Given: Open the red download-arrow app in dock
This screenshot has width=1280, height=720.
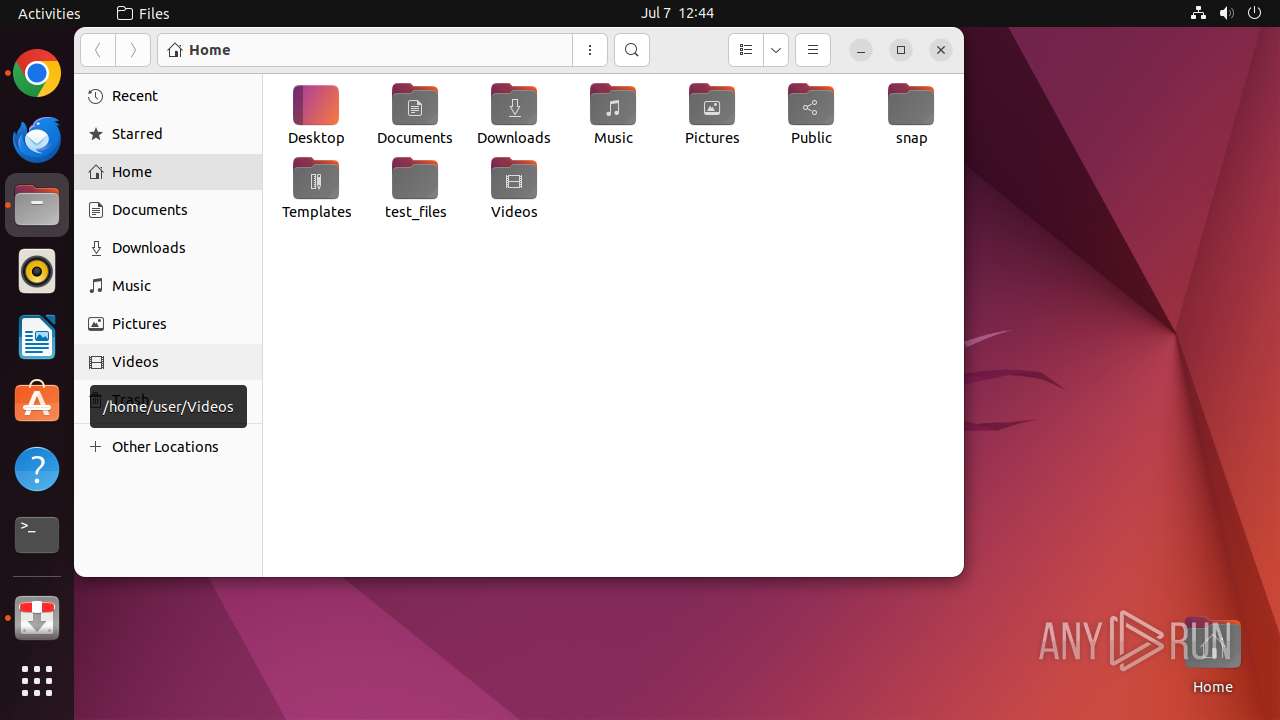Looking at the screenshot, I should click(37, 619).
